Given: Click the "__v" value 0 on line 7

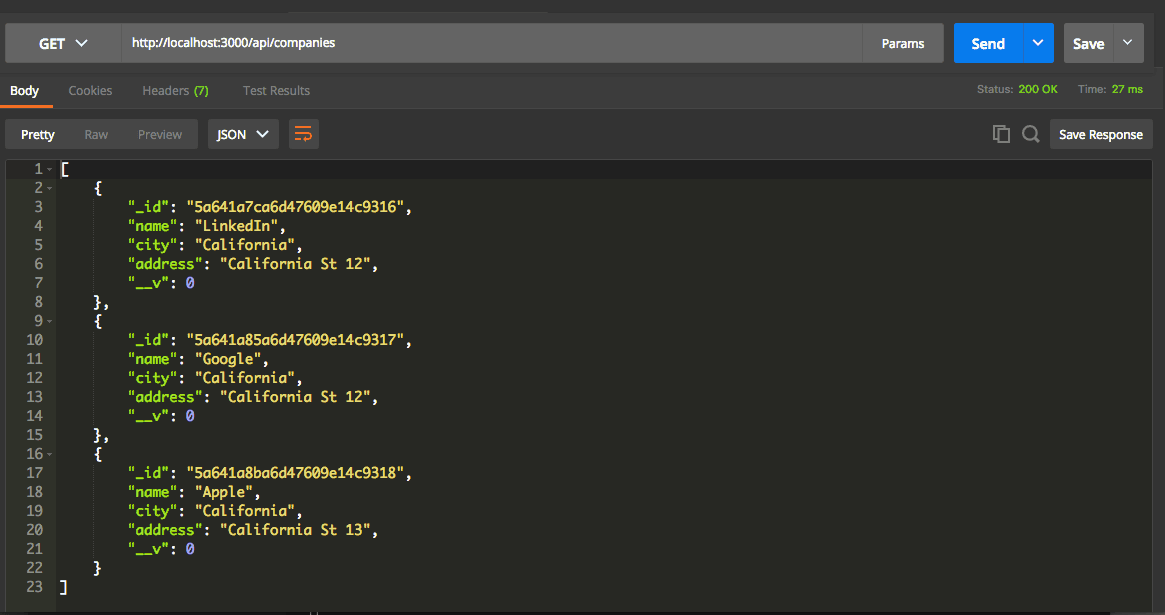Looking at the screenshot, I should [190, 283].
